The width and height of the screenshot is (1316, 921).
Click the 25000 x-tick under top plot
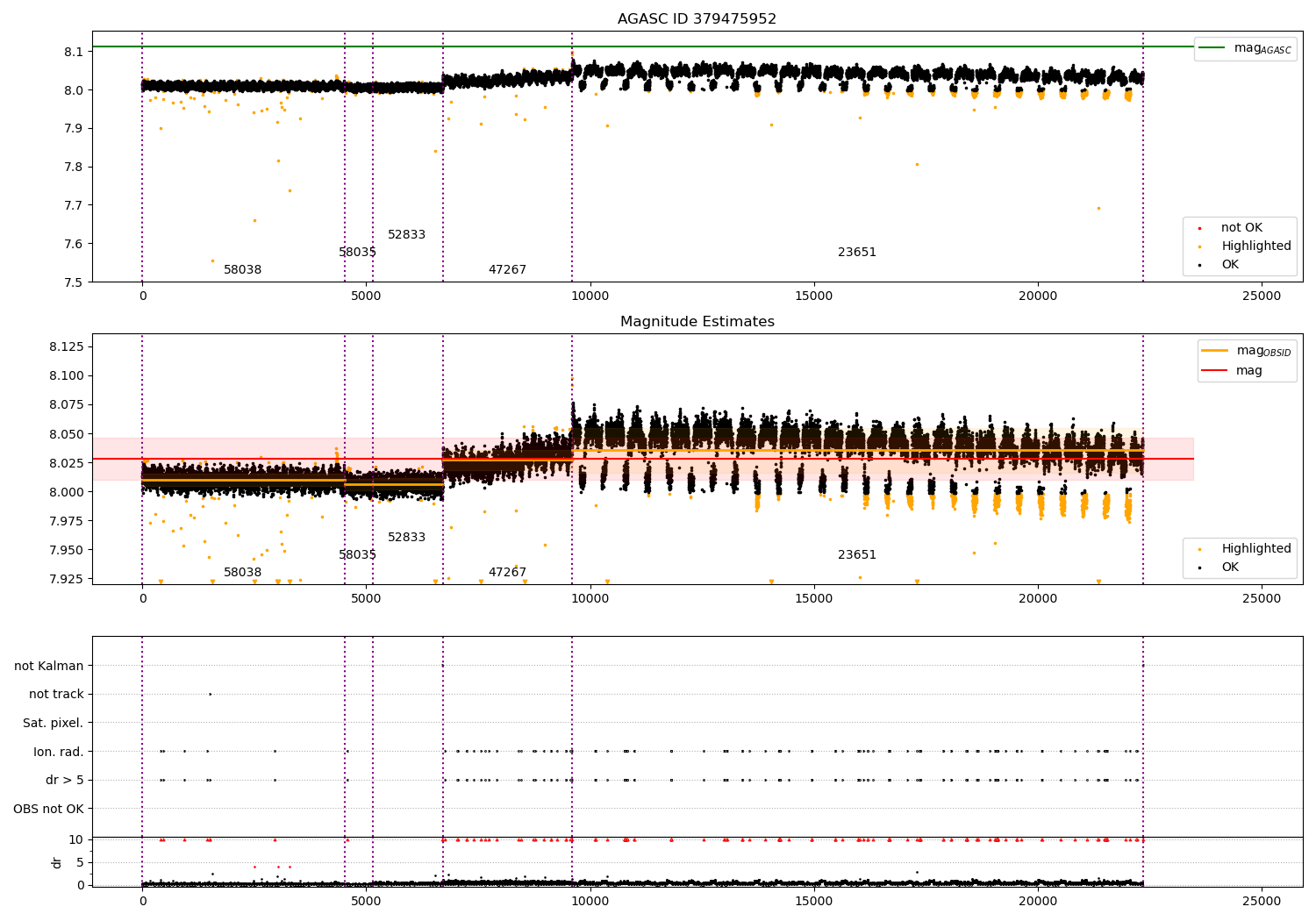[x=1262, y=296]
